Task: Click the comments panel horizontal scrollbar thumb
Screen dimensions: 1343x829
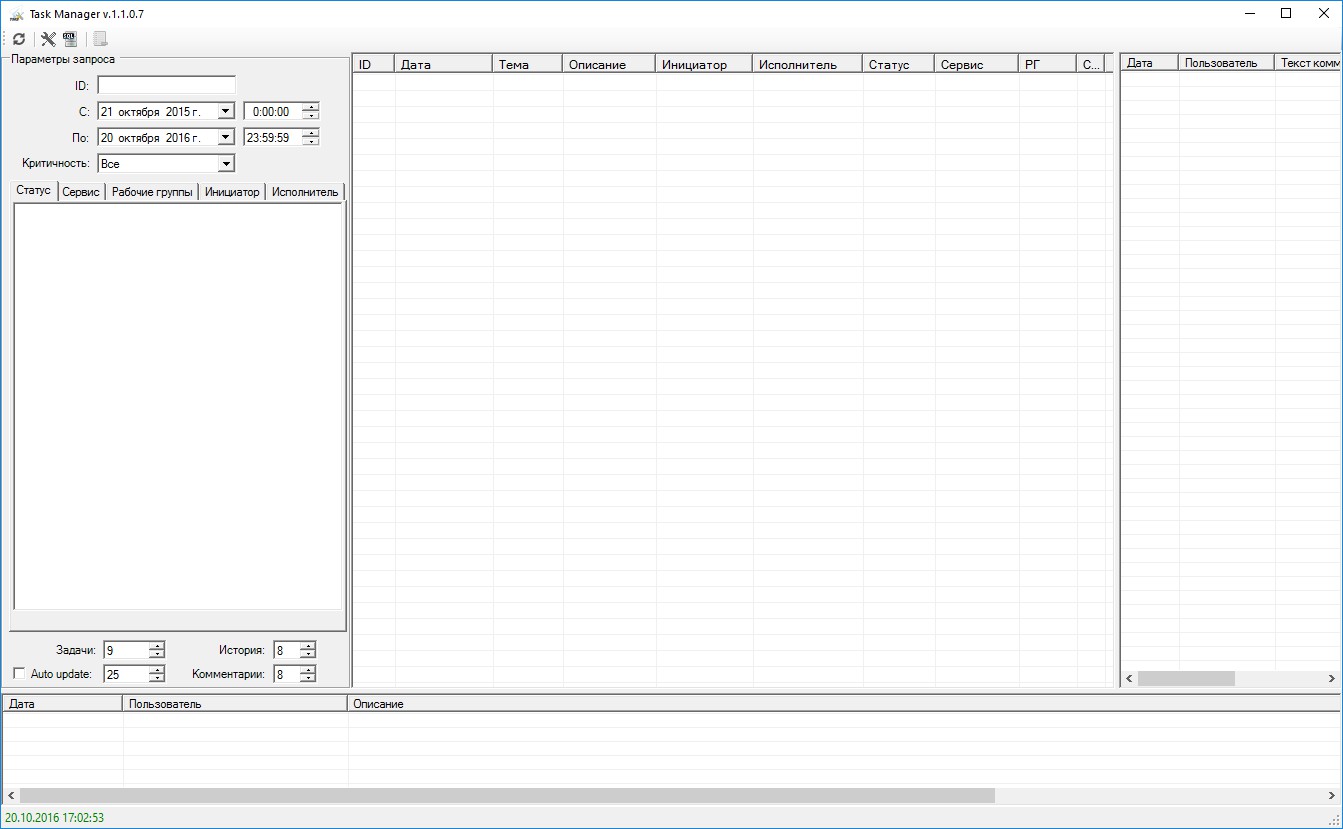Action: pos(1186,678)
